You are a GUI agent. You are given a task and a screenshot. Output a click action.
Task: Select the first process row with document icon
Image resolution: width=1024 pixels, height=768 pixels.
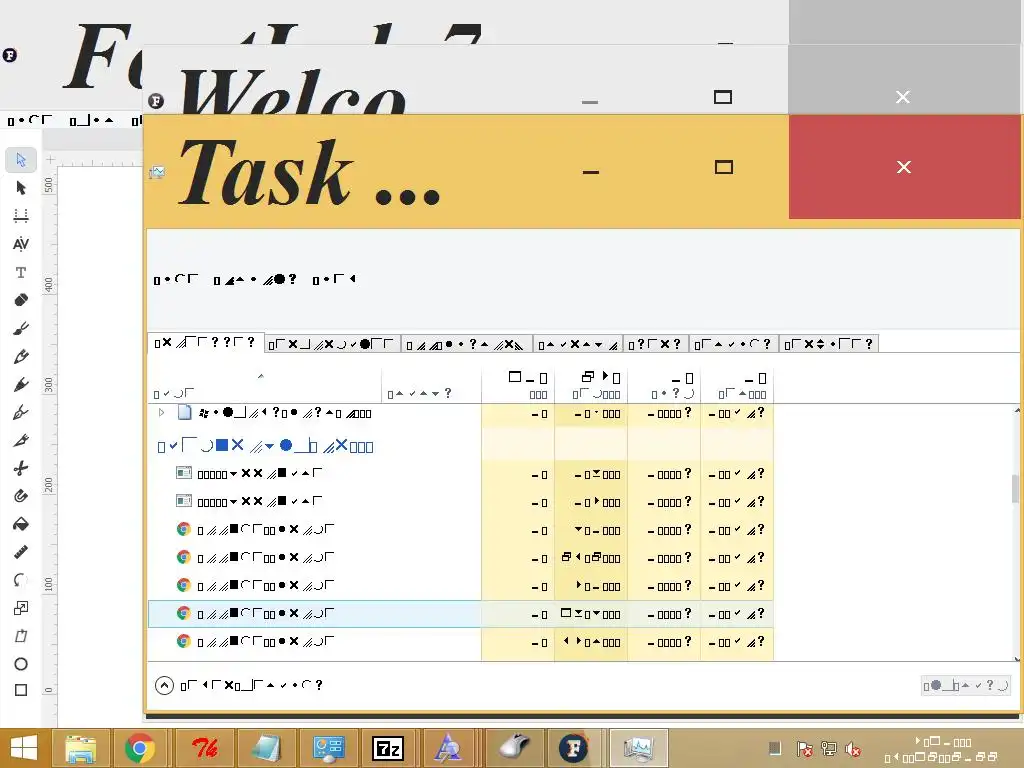(460, 413)
